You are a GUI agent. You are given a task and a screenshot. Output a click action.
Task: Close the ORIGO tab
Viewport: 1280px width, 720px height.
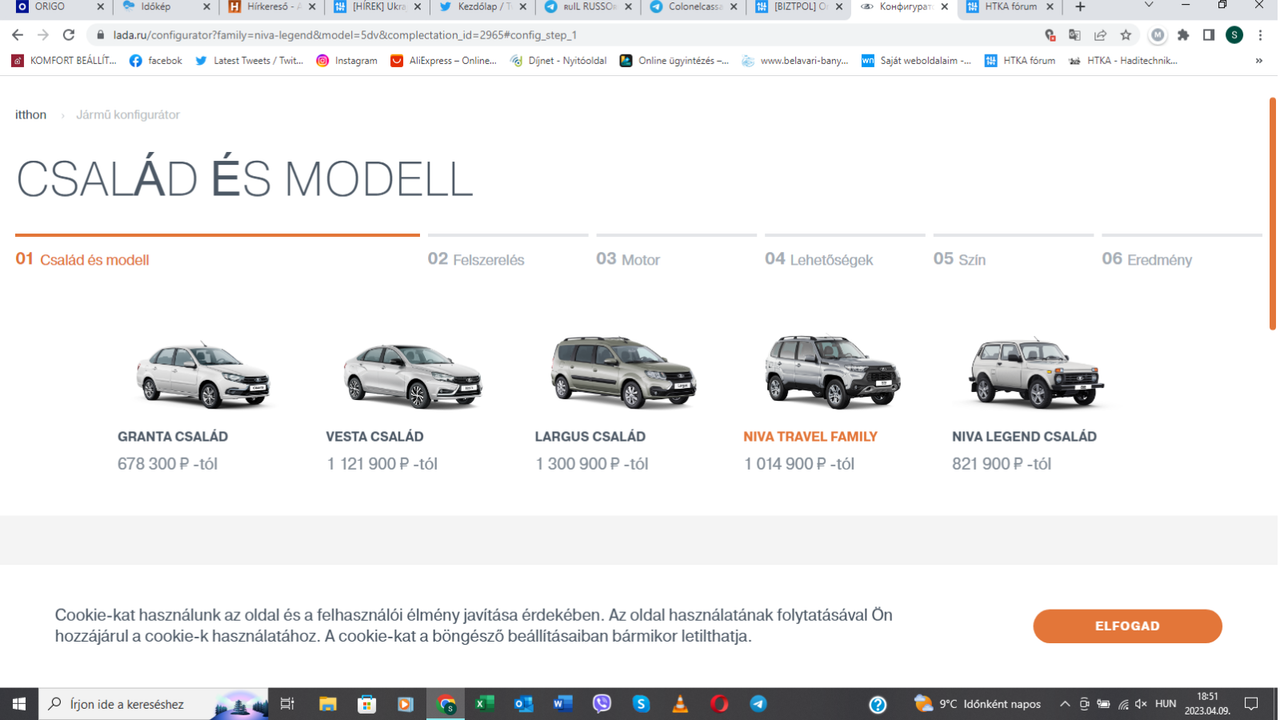tap(100, 7)
